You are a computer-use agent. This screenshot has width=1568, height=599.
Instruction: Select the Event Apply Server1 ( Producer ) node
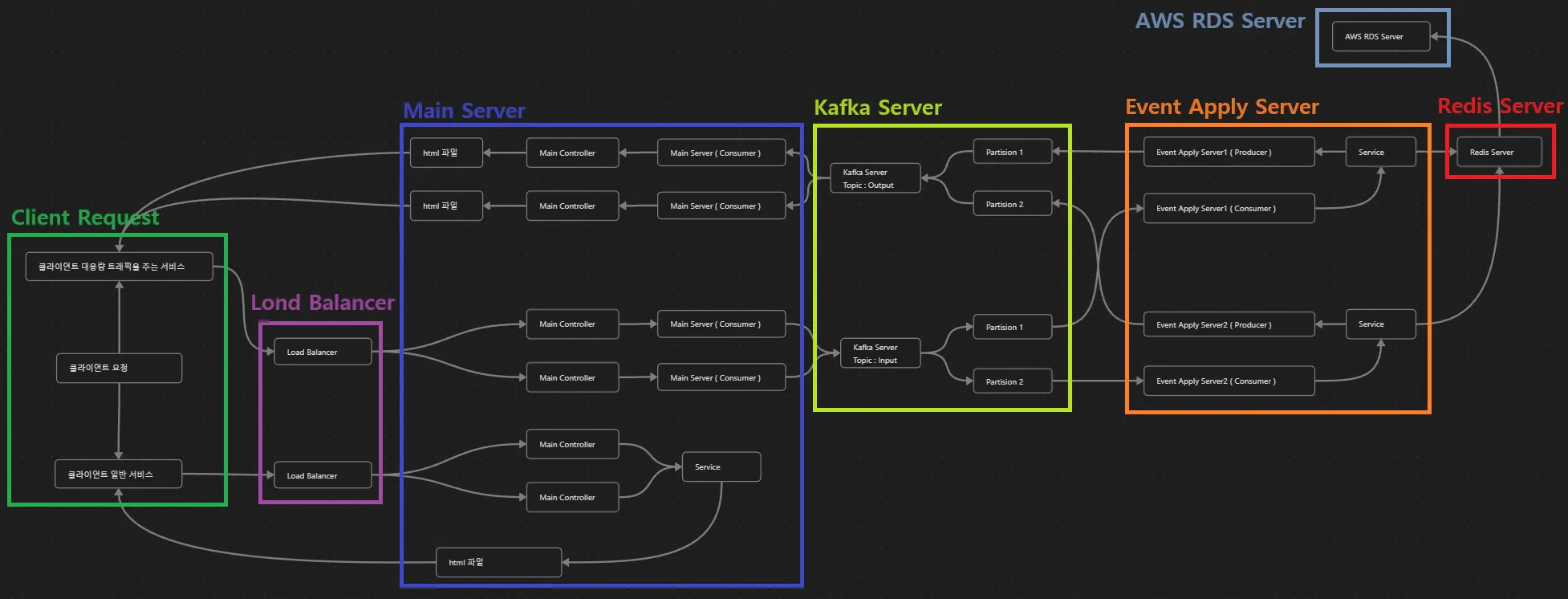[1229, 153]
